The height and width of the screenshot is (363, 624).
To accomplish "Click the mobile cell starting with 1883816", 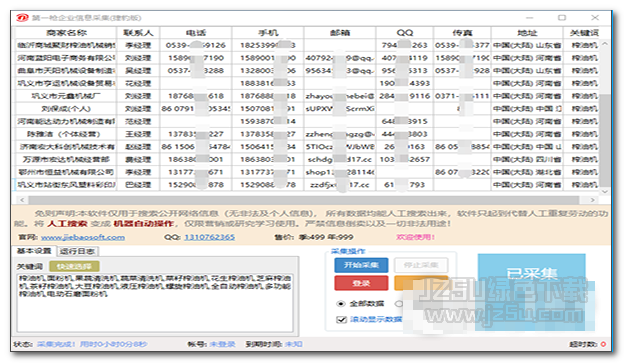I will (268, 83).
